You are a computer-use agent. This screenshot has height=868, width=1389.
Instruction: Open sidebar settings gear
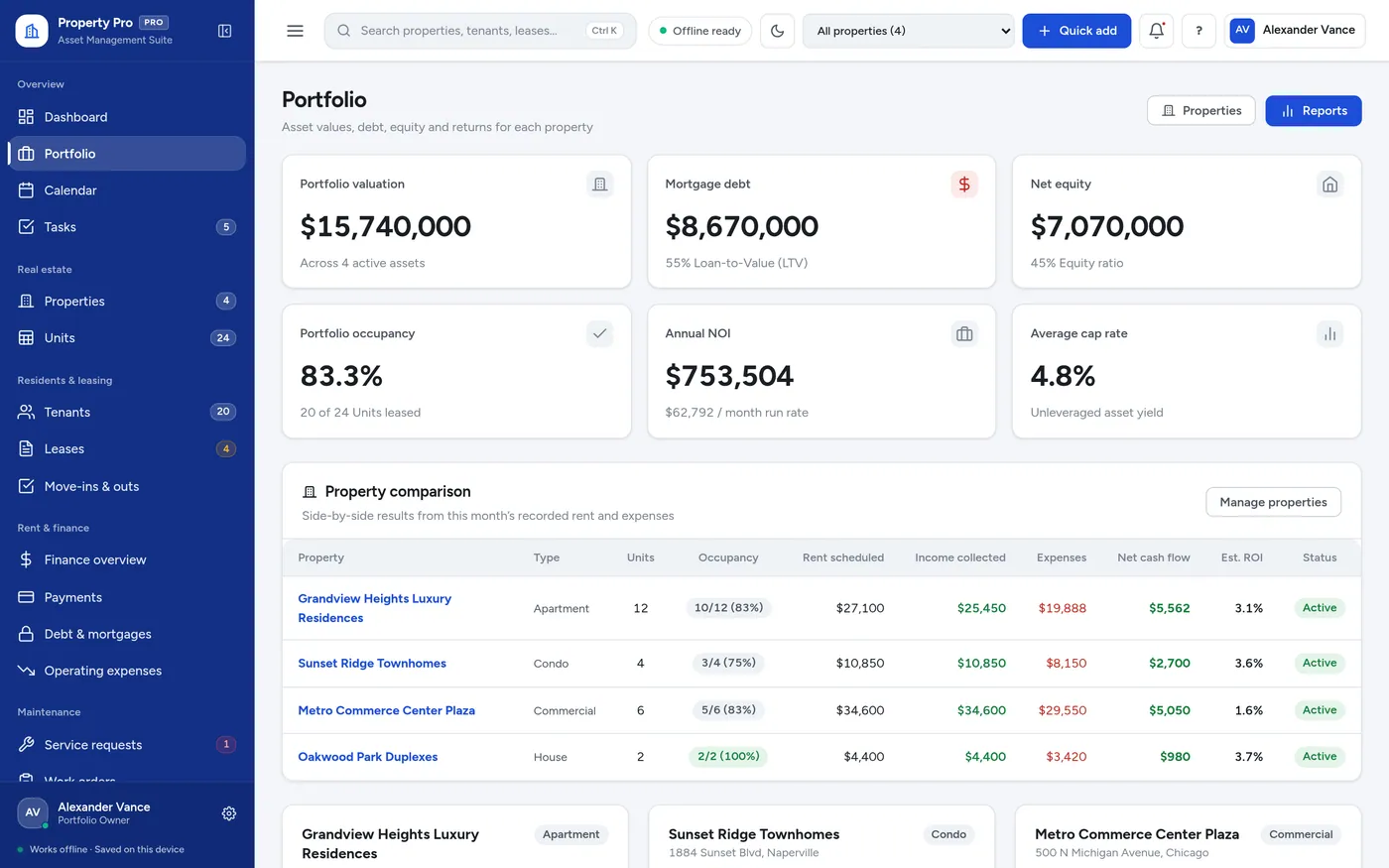229,813
